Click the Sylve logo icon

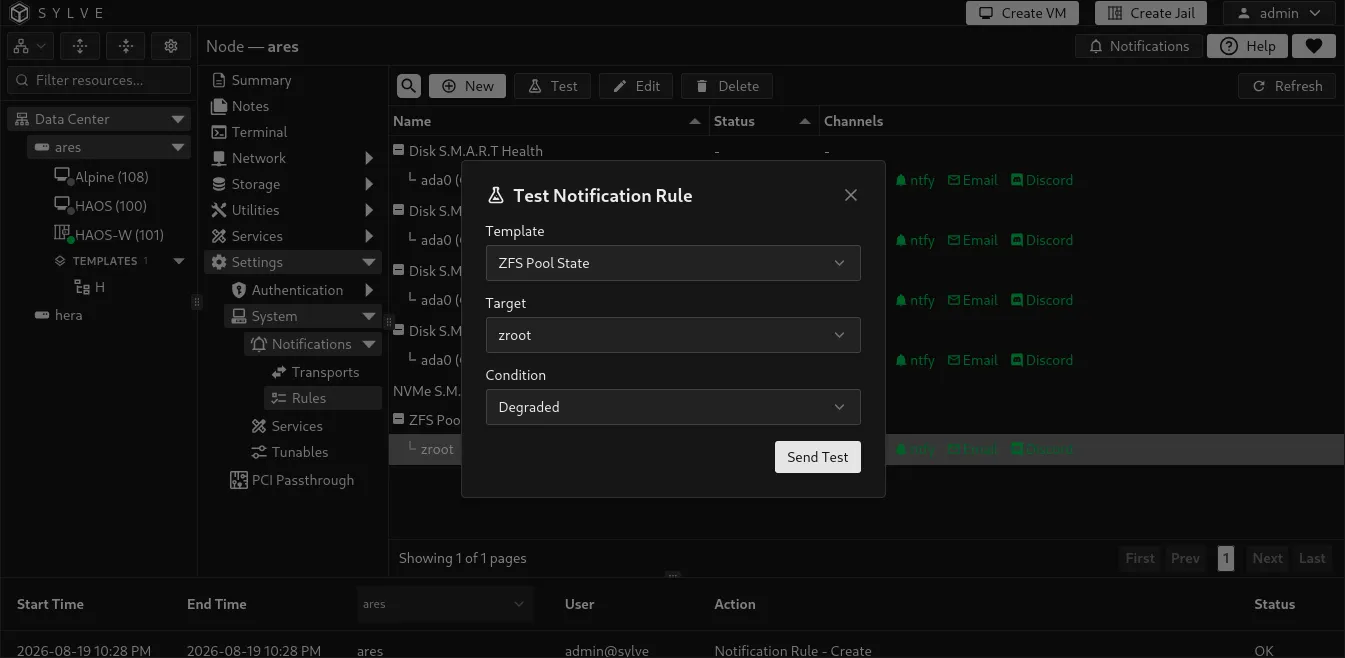(x=20, y=14)
